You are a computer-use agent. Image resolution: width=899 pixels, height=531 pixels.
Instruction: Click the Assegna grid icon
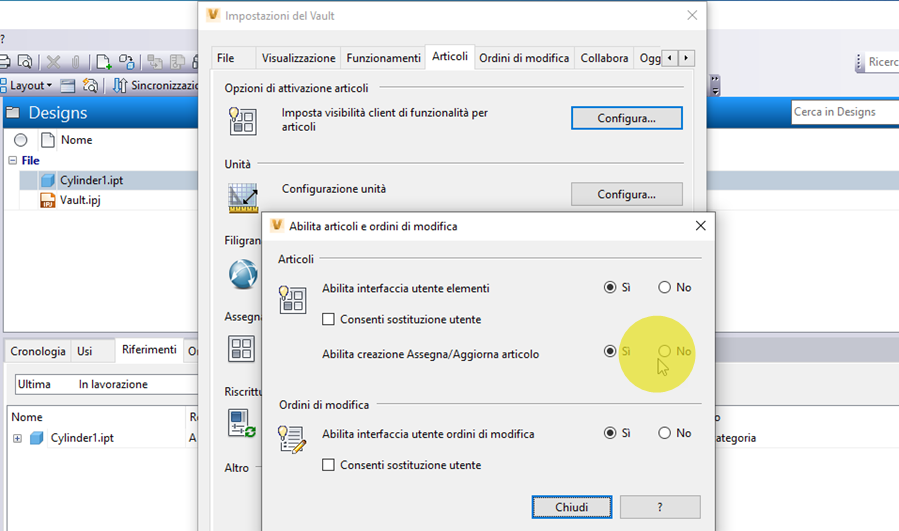click(241, 349)
